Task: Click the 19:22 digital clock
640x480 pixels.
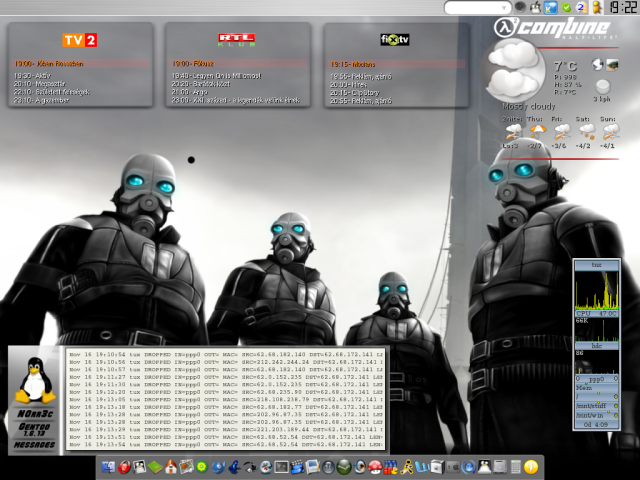Action: tap(622, 7)
